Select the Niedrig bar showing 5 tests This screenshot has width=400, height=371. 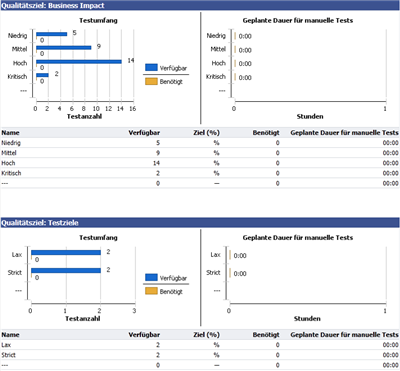[52, 34]
